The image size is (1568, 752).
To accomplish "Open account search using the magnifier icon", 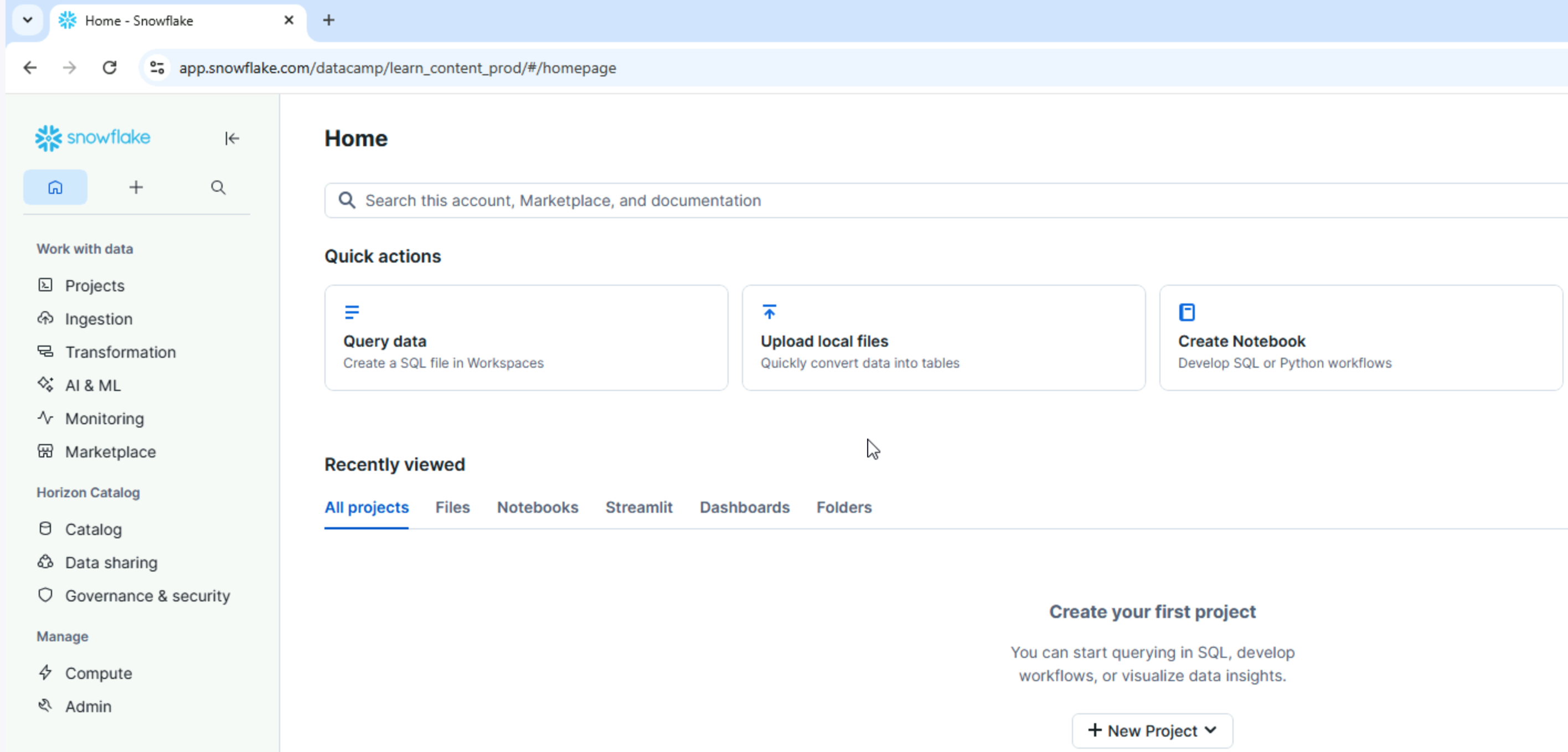I will pyautogui.click(x=218, y=188).
